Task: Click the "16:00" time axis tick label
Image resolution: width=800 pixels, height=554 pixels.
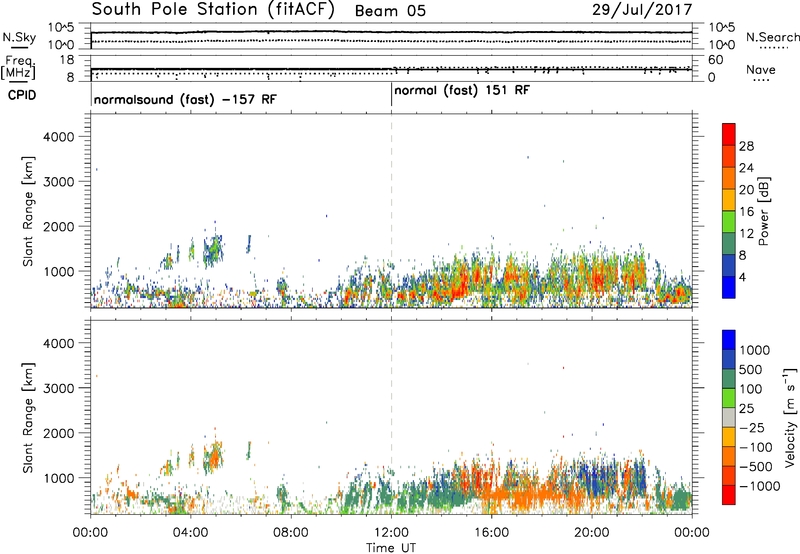Action: (492, 533)
